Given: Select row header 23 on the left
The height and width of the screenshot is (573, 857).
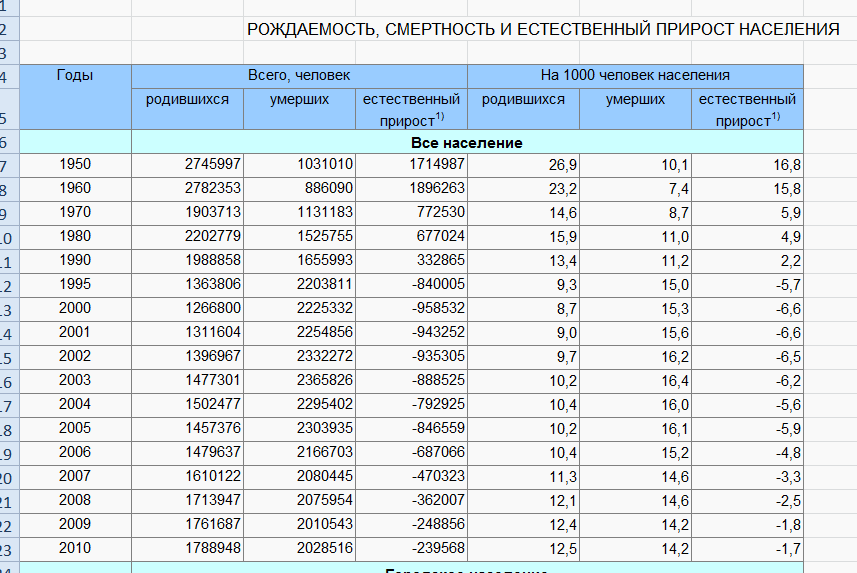Looking at the screenshot, I should click(x=5, y=548).
